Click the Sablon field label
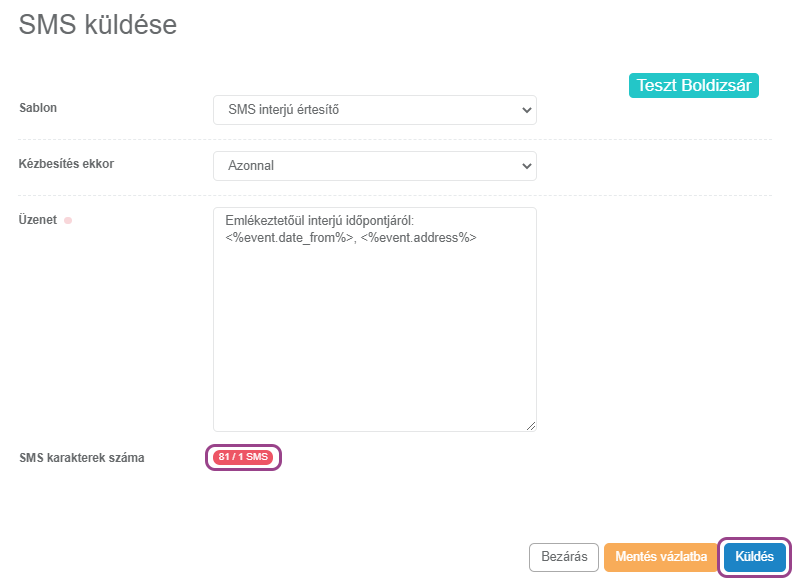 (38, 108)
